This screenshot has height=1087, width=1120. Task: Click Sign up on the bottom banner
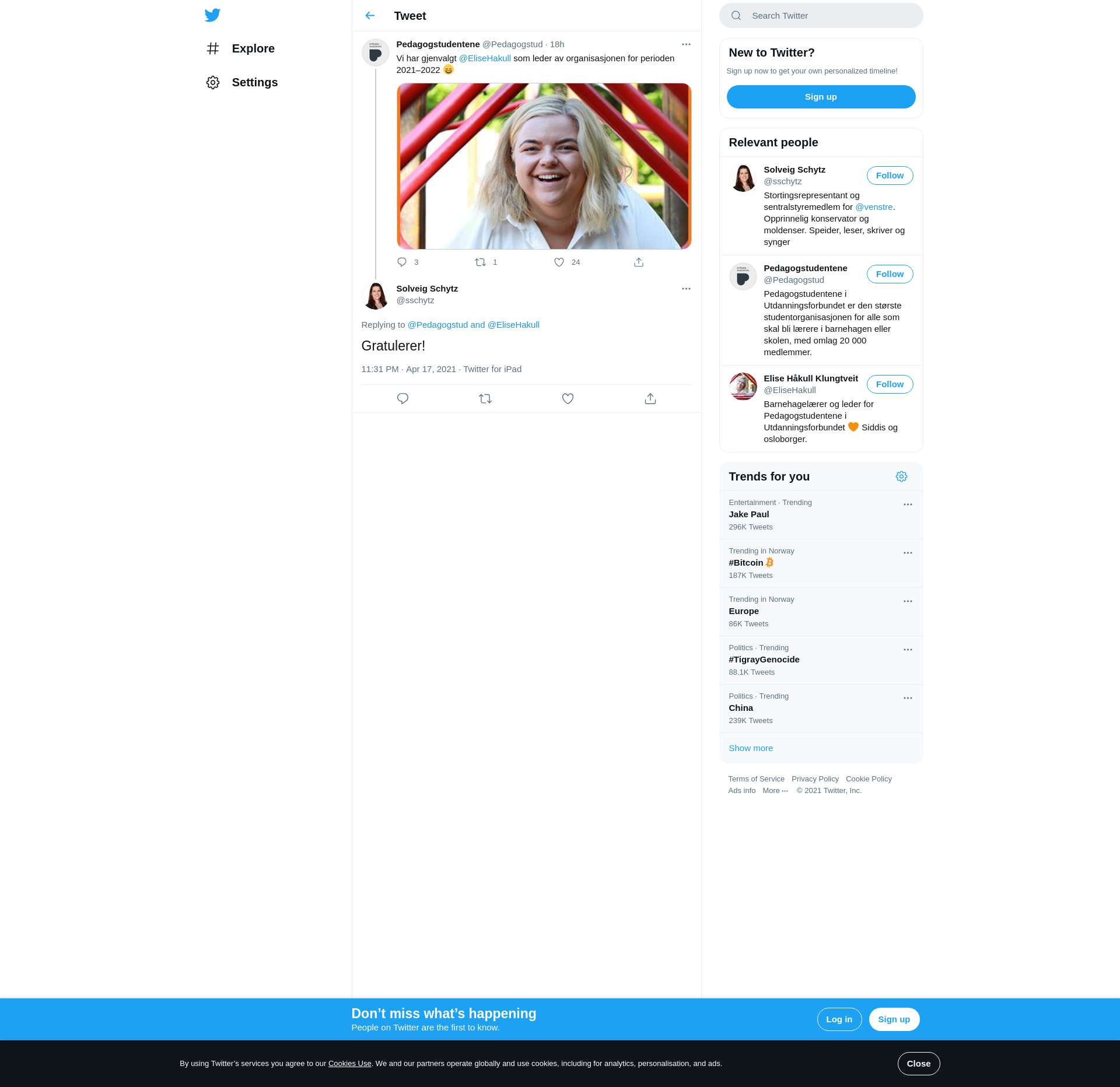[x=894, y=1019]
